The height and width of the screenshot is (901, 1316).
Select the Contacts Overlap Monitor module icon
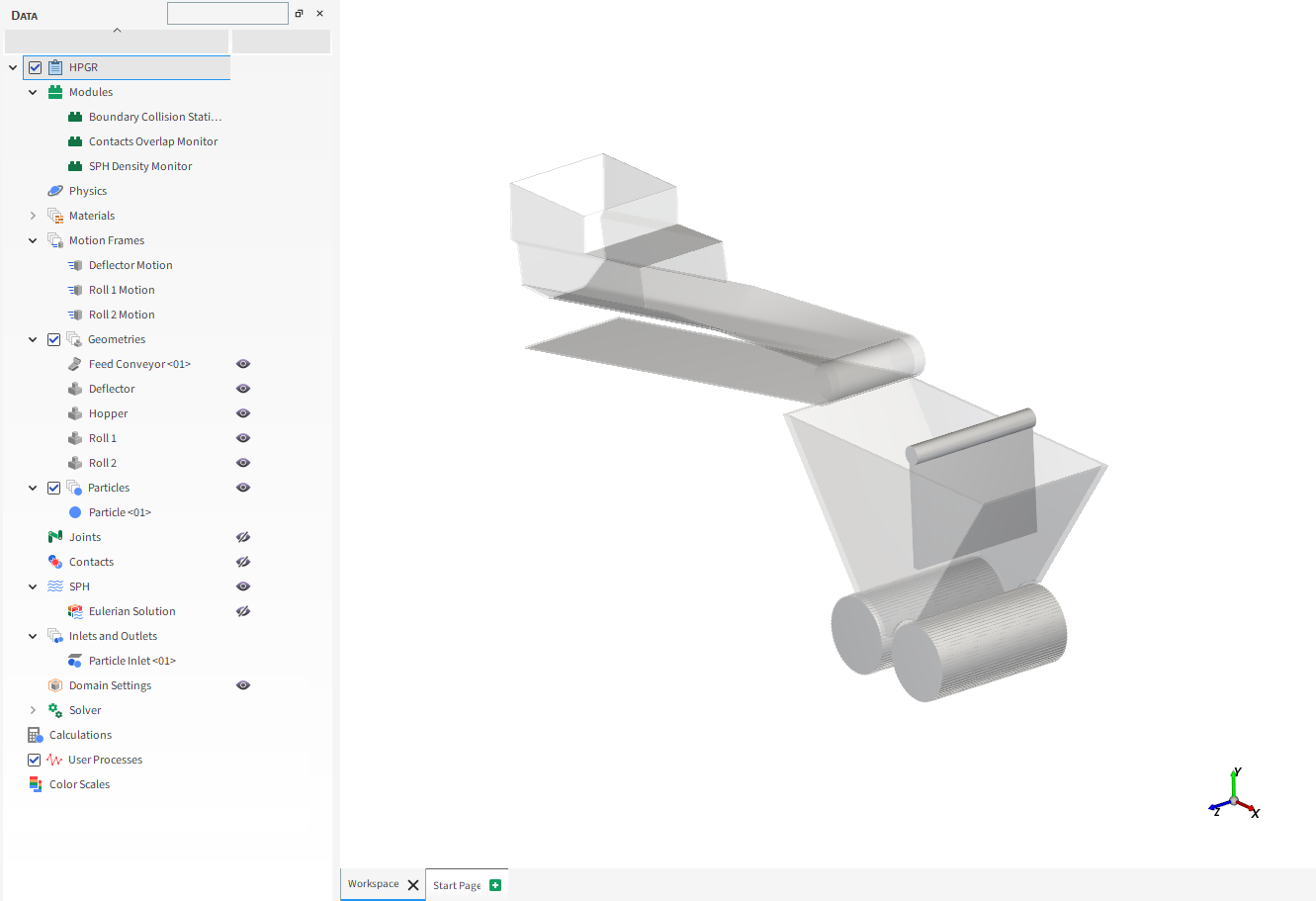(75, 141)
